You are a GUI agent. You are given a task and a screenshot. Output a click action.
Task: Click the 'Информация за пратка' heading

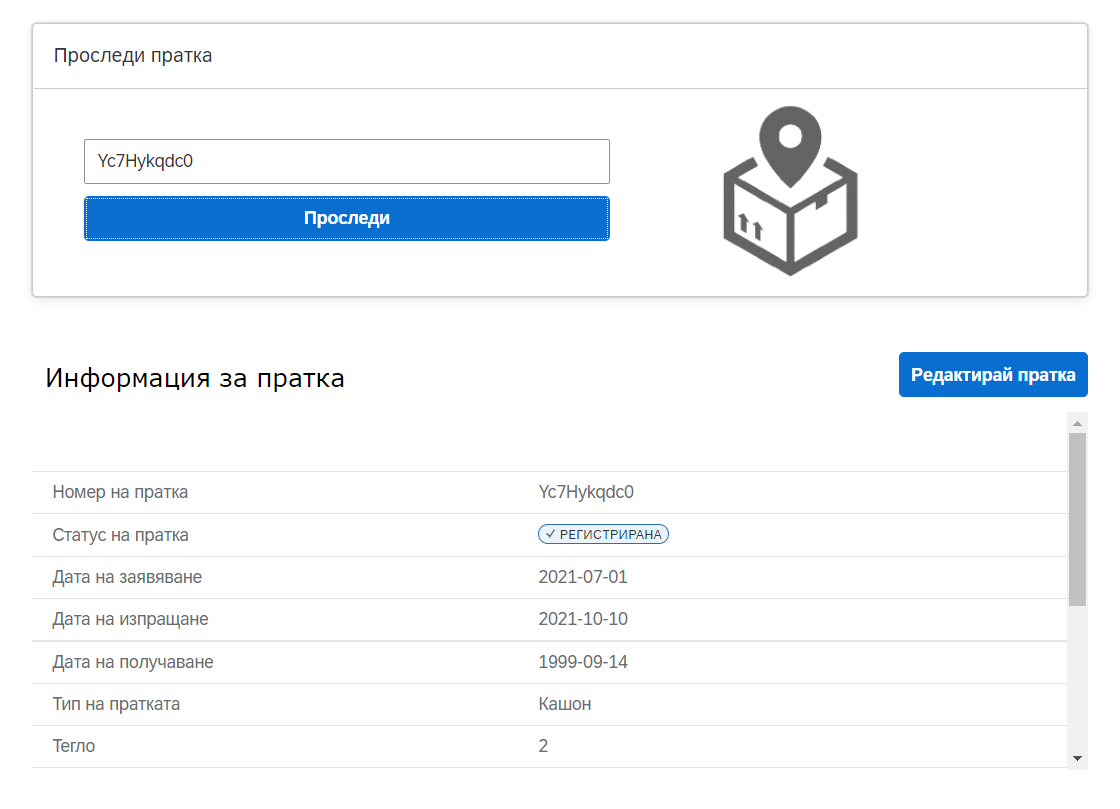tap(195, 378)
